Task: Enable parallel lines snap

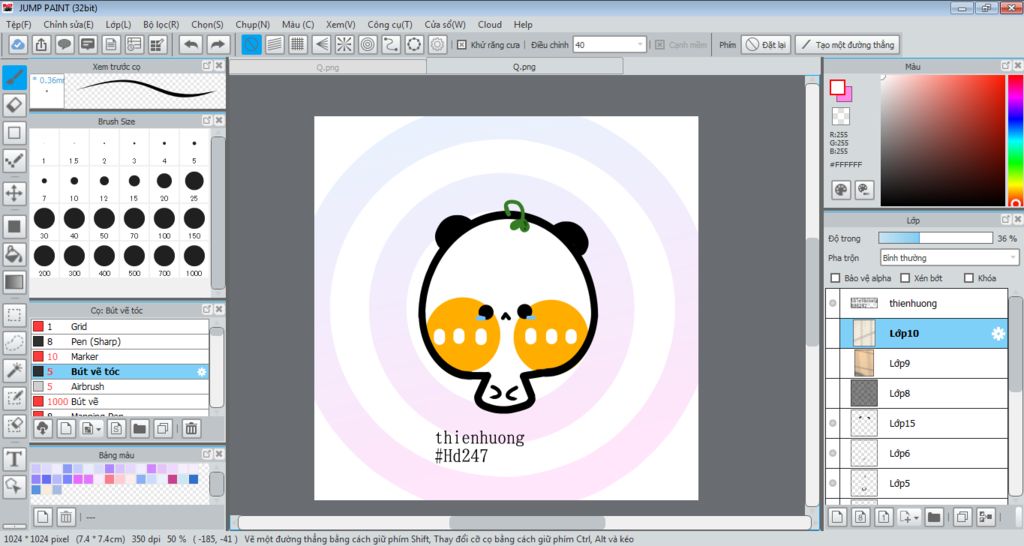Action: pos(275,45)
